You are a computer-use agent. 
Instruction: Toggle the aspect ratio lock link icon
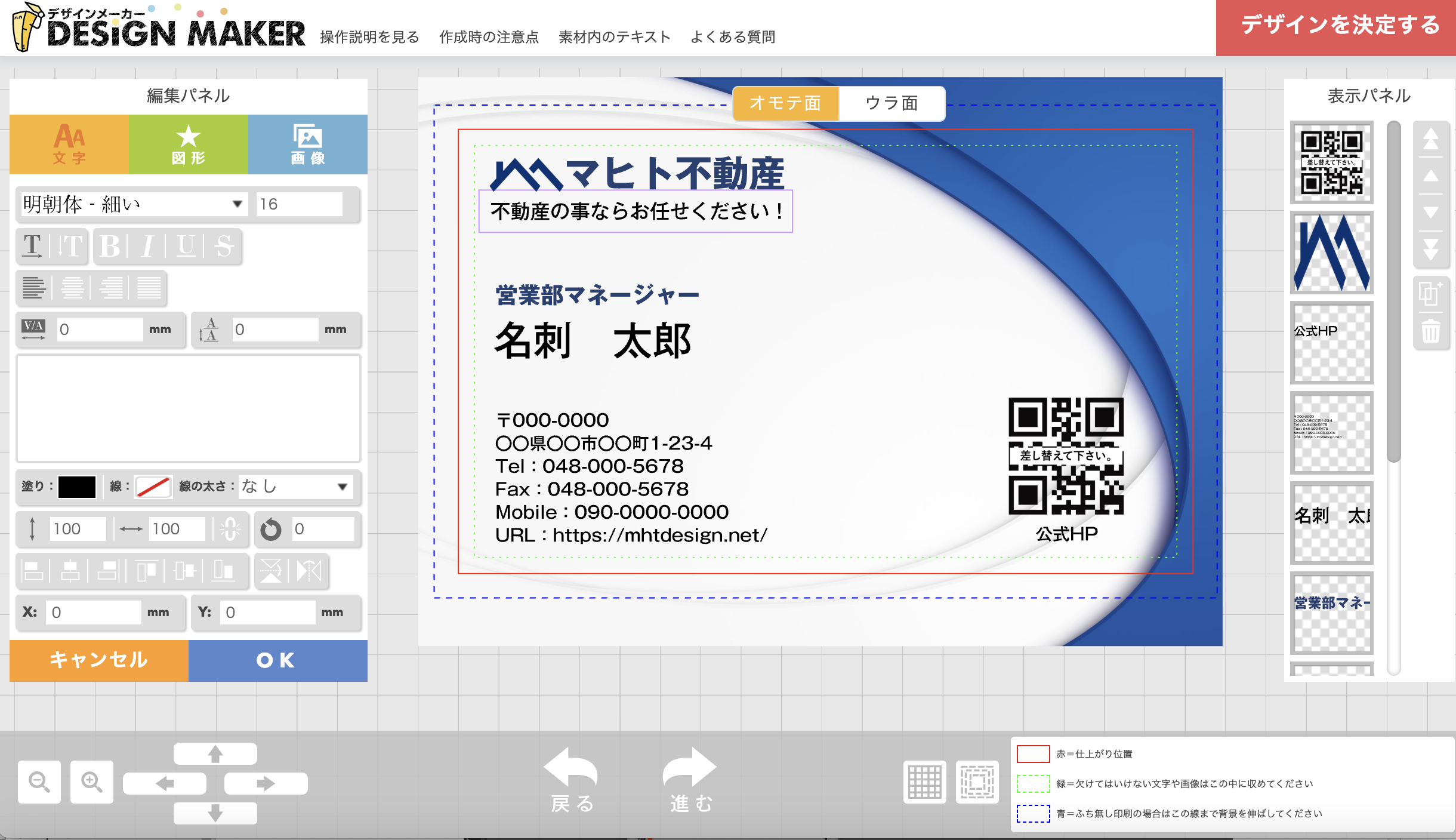pos(230,529)
